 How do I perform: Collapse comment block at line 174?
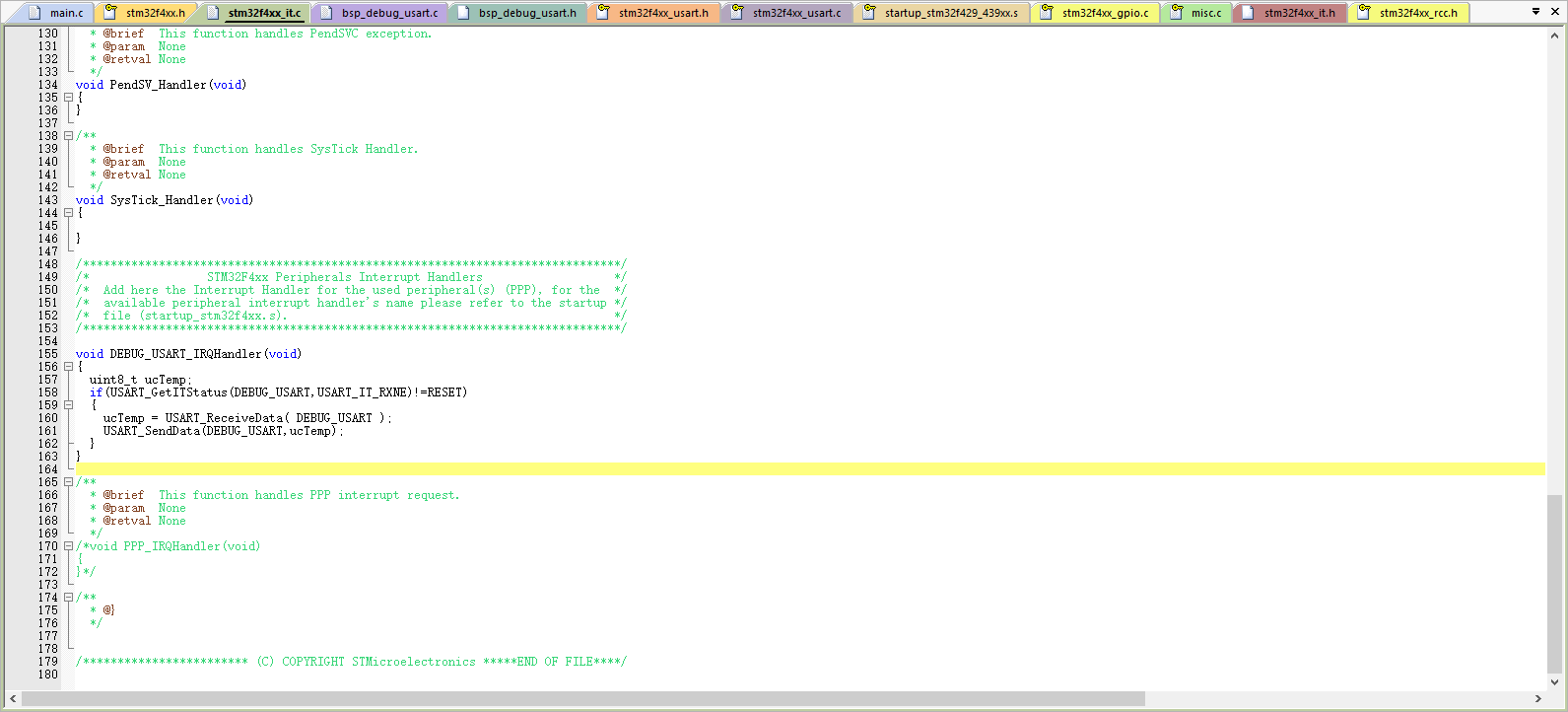point(68,598)
